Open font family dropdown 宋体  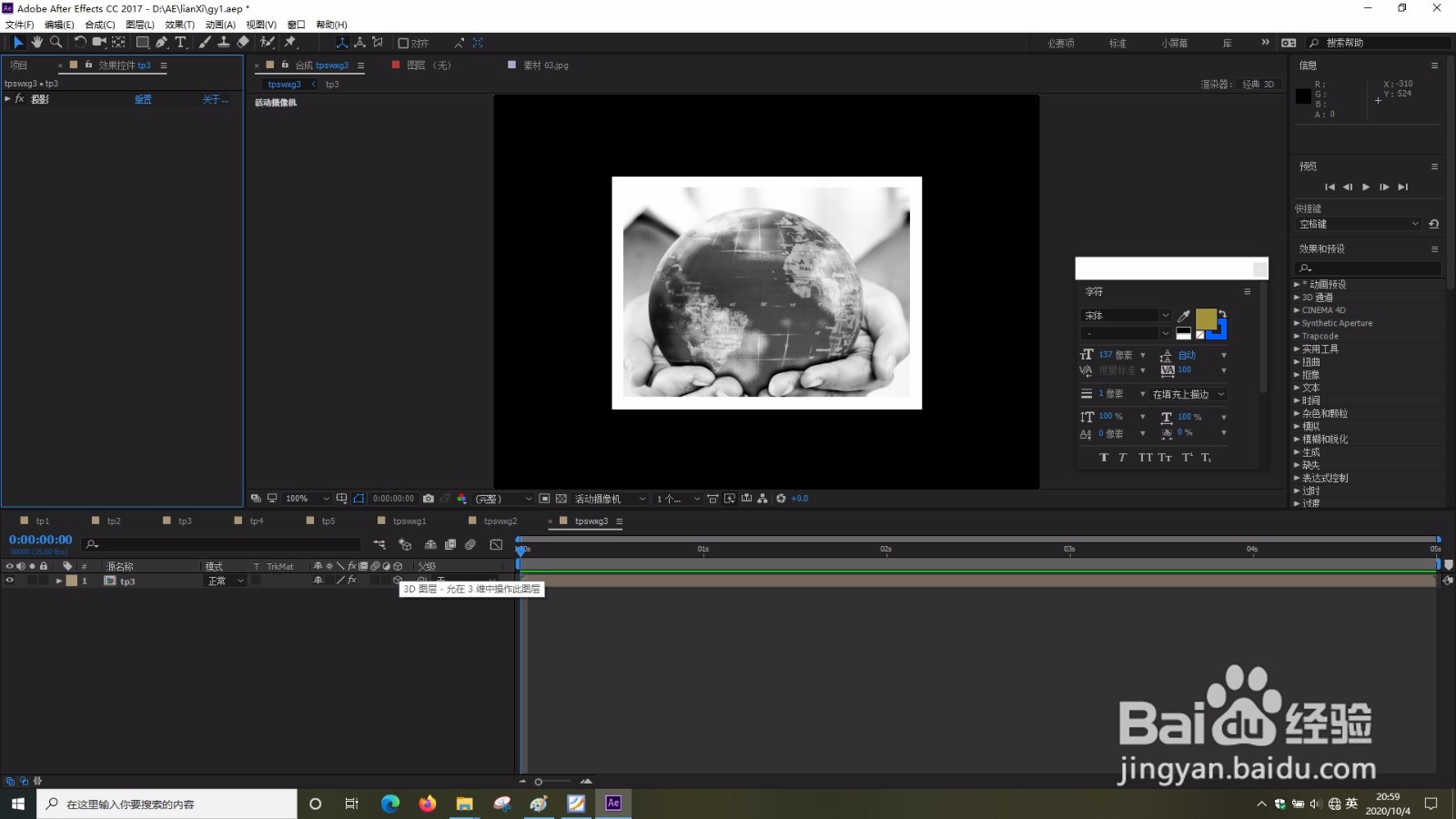point(1126,316)
